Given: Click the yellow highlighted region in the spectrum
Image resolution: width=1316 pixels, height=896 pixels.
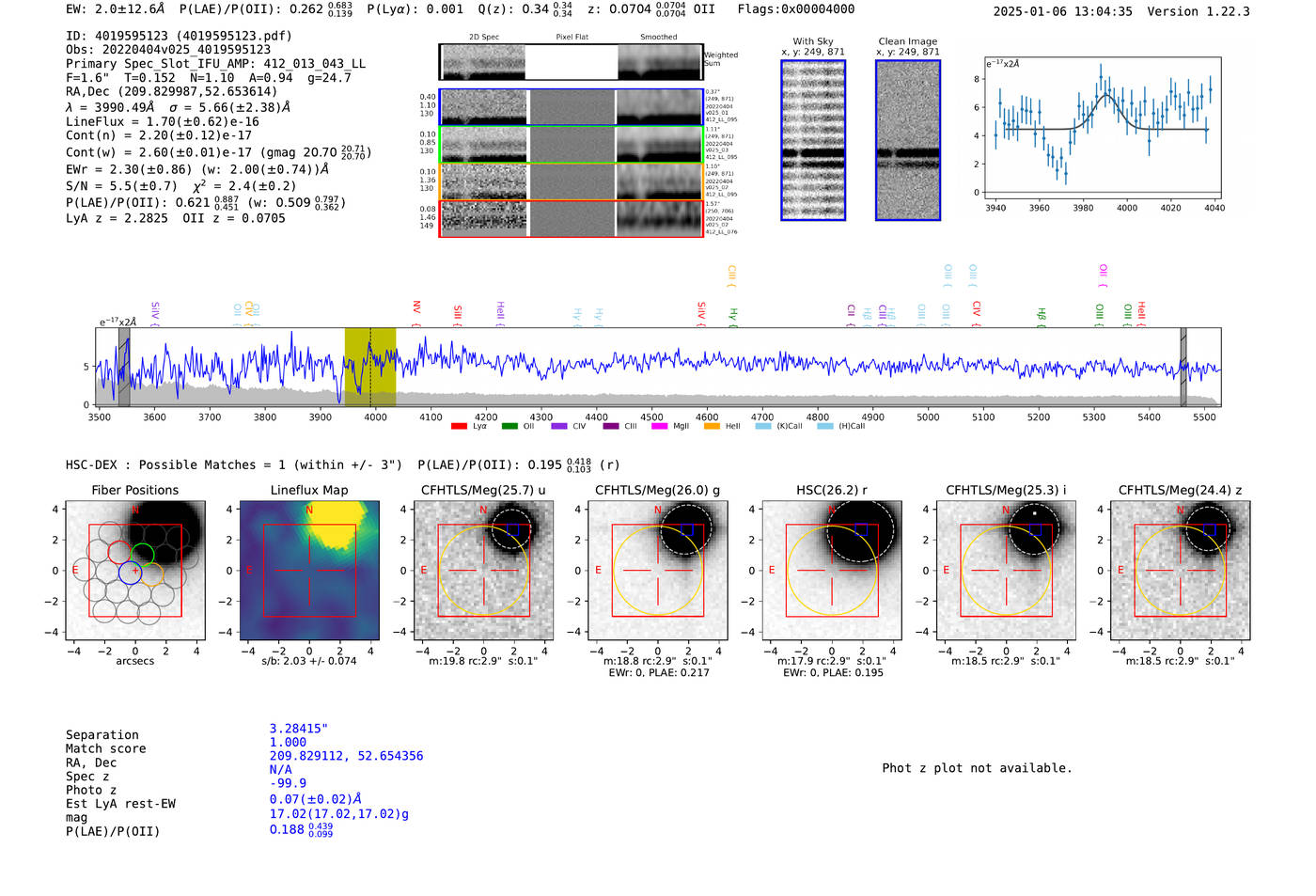Looking at the screenshot, I should click(369, 367).
